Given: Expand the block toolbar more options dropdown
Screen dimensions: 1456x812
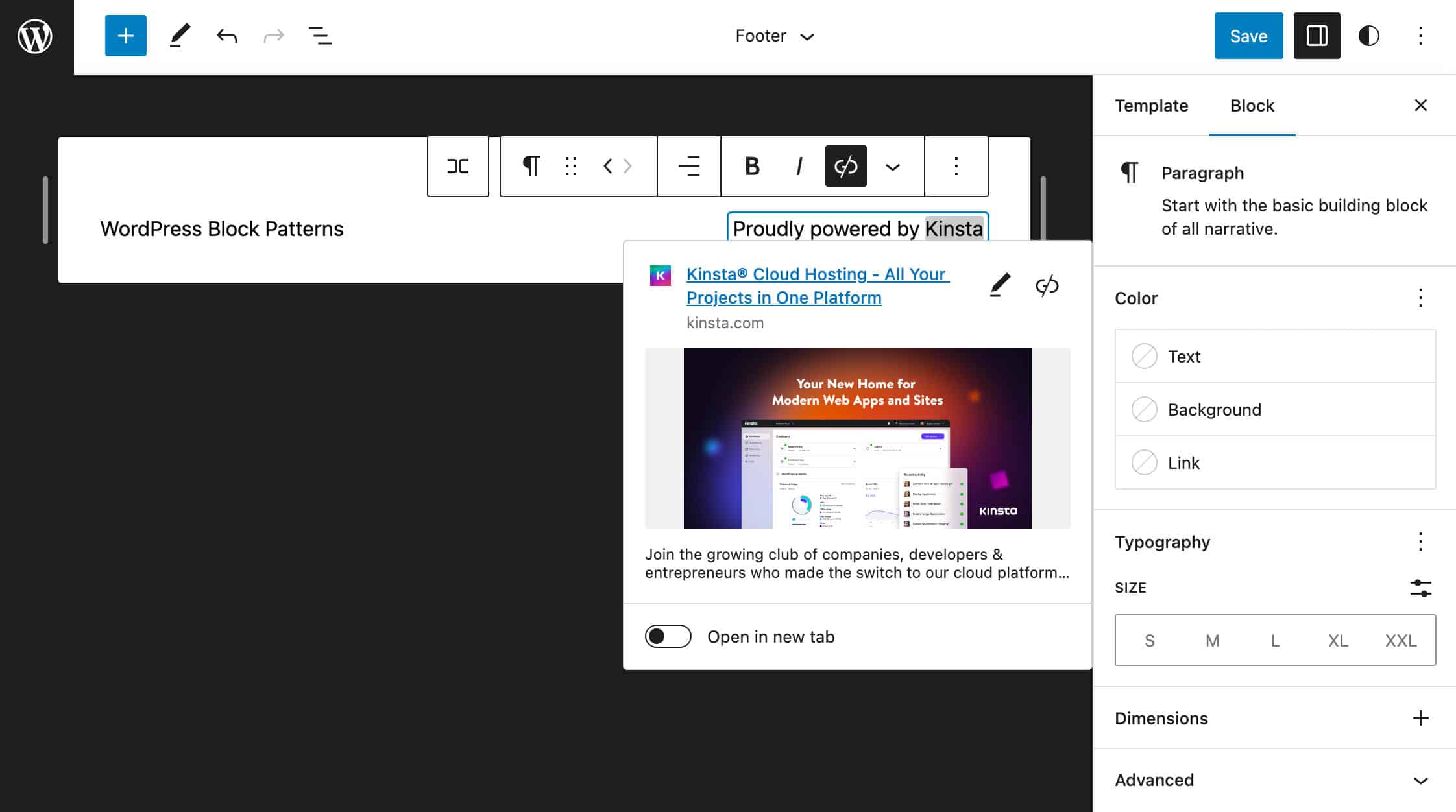Looking at the screenshot, I should coord(954,166).
